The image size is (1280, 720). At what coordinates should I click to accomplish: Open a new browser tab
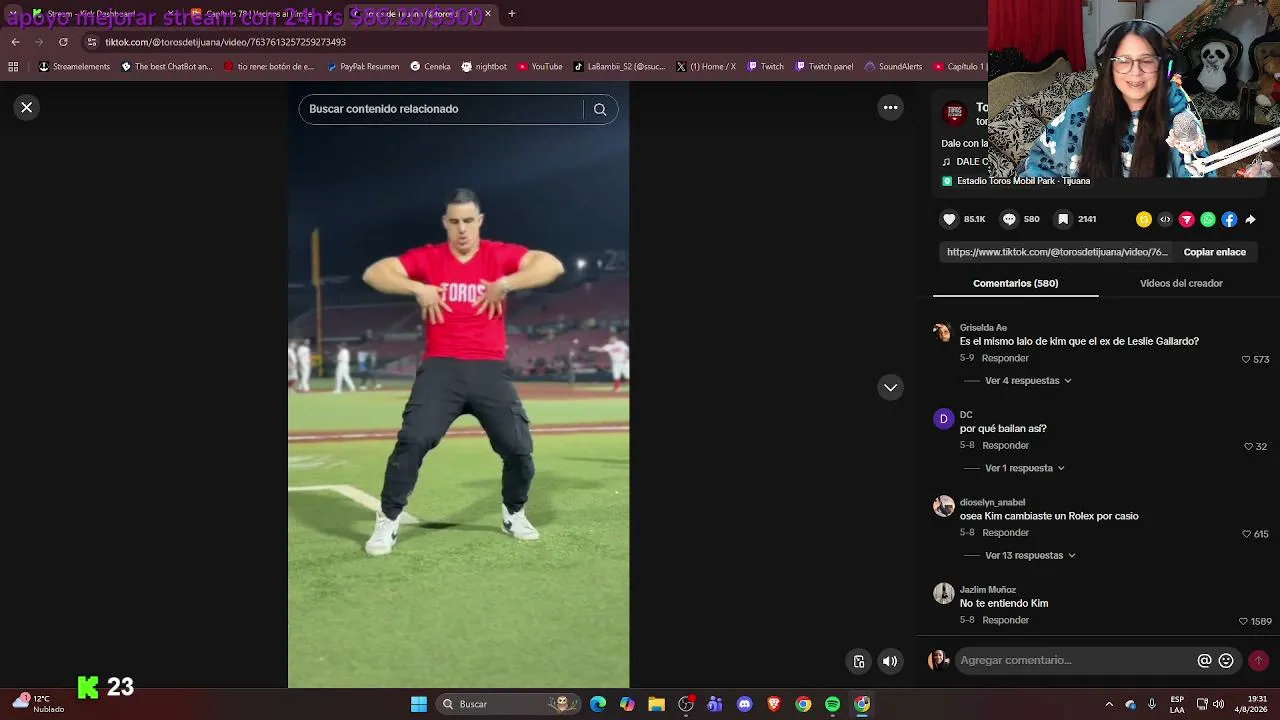[511, 14]
